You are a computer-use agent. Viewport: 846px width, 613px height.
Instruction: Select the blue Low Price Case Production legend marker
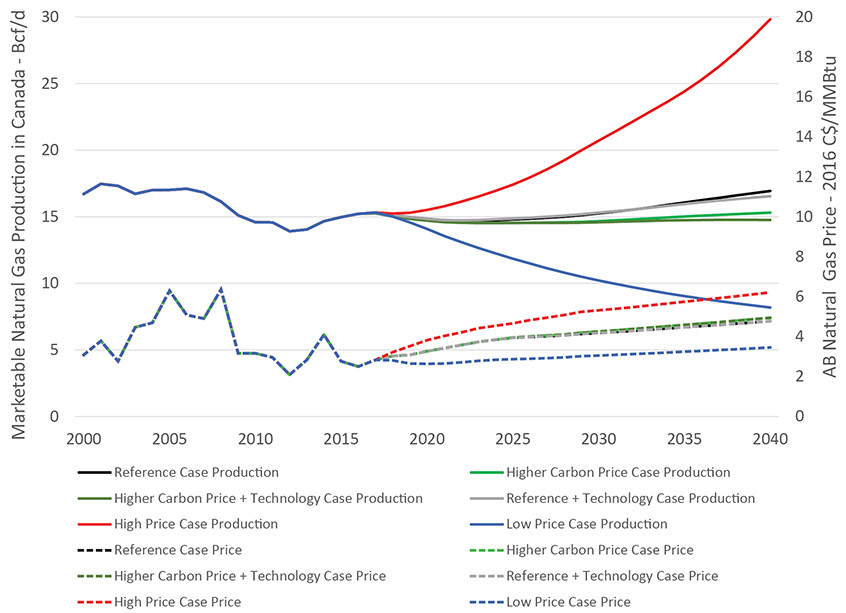[487, 524]
